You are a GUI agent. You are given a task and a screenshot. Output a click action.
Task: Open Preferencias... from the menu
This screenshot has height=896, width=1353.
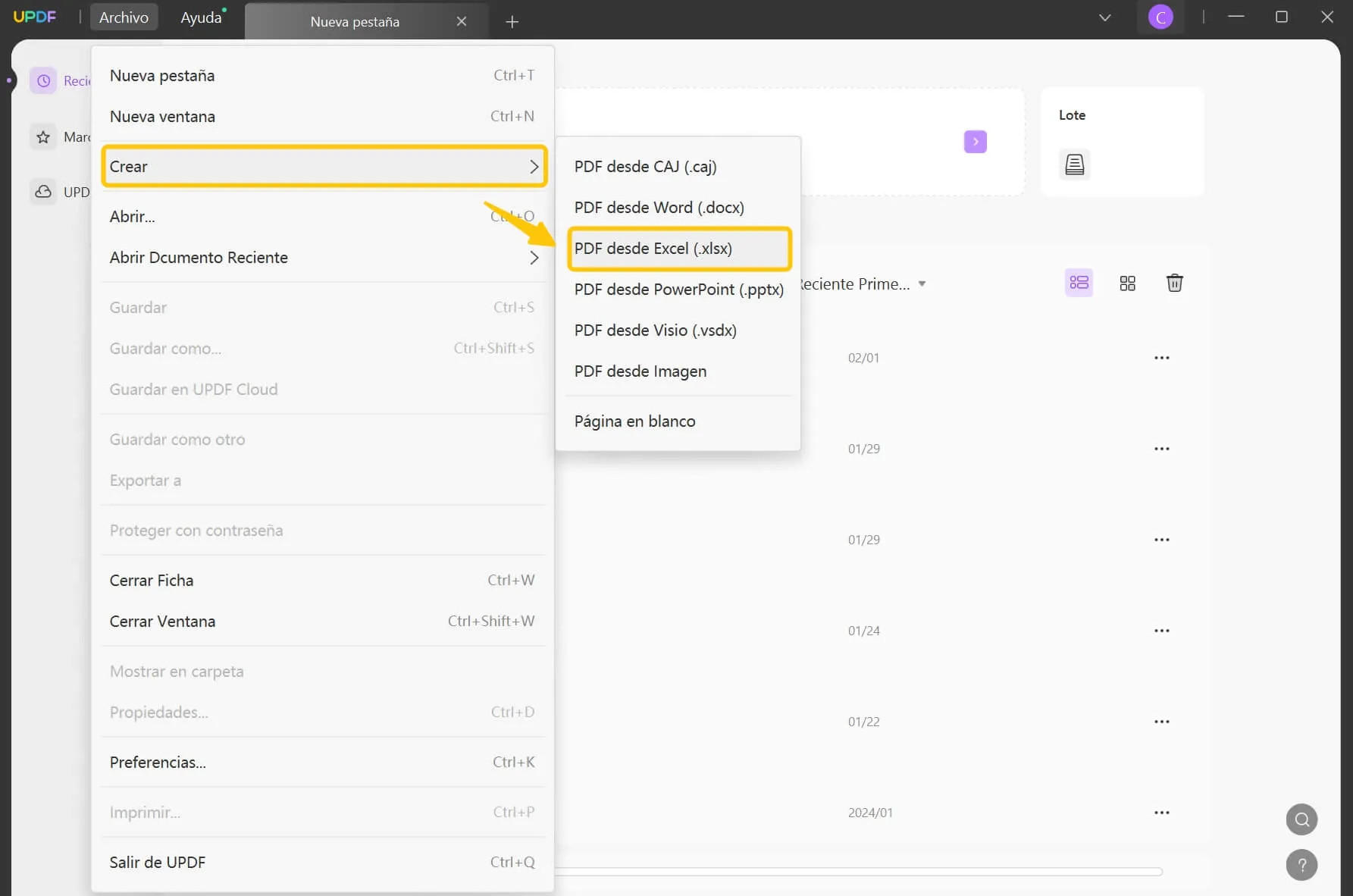(x=324, y=763)
